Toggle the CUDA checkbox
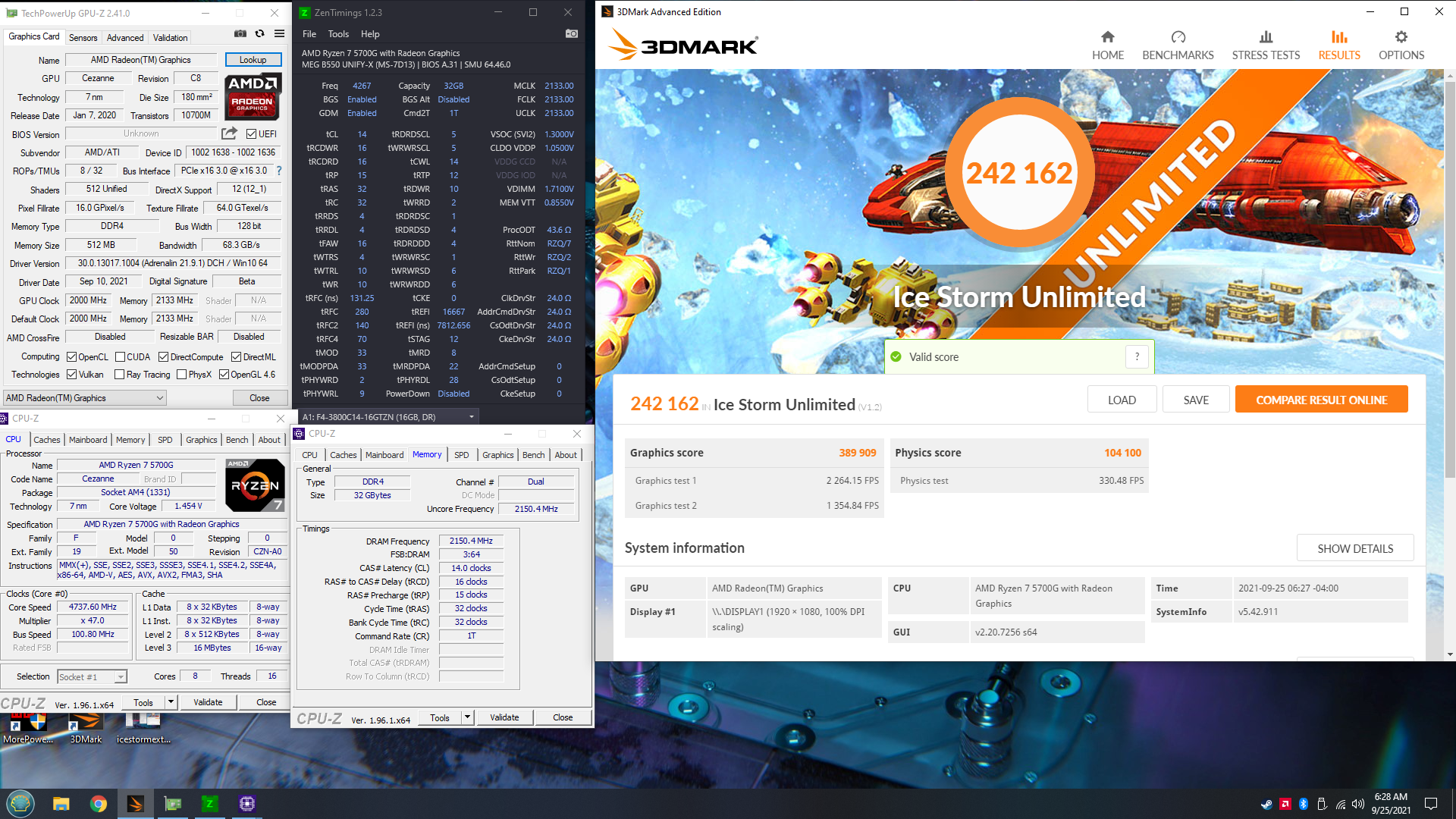The image size is (1456, 819). pyautogui.click(x=120, y=357)
